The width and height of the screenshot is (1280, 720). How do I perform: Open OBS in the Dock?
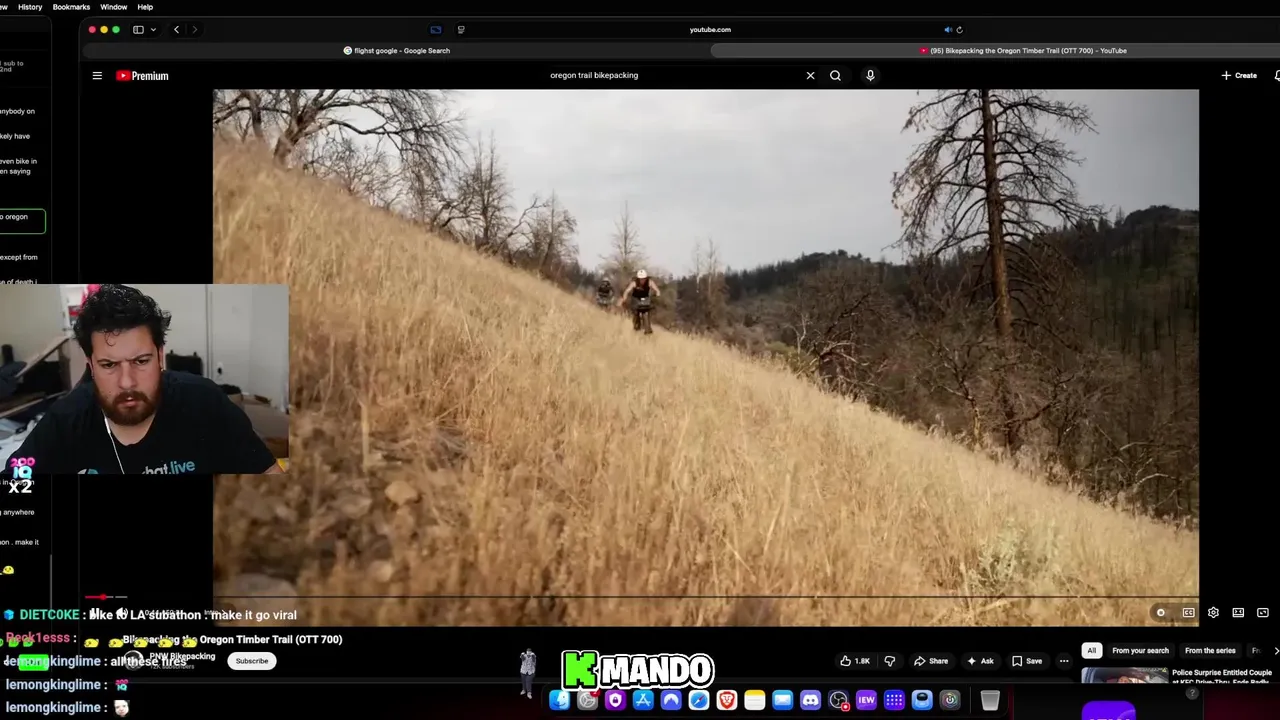tap(839, 701)
